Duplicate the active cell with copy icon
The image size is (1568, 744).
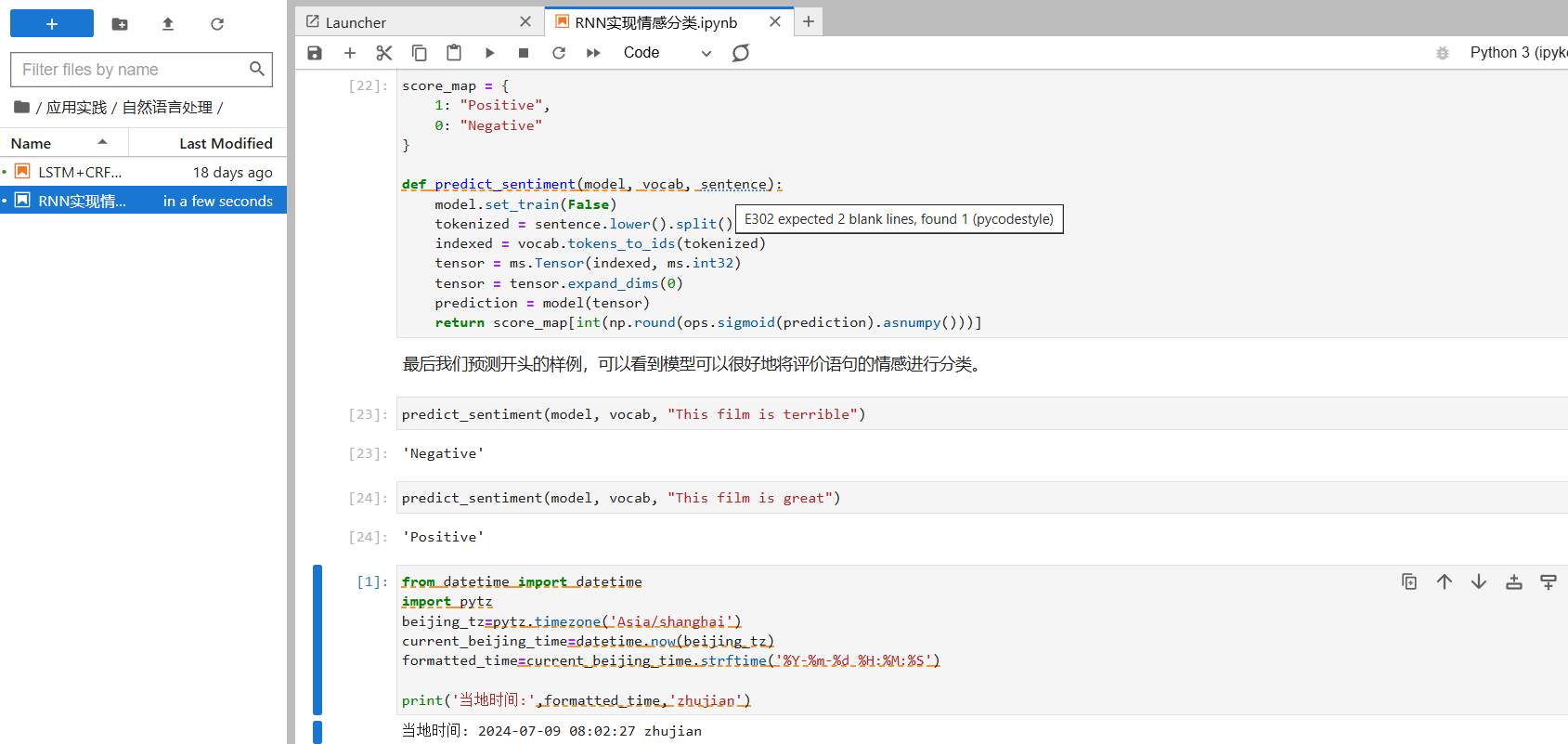tap(1409, 581)
